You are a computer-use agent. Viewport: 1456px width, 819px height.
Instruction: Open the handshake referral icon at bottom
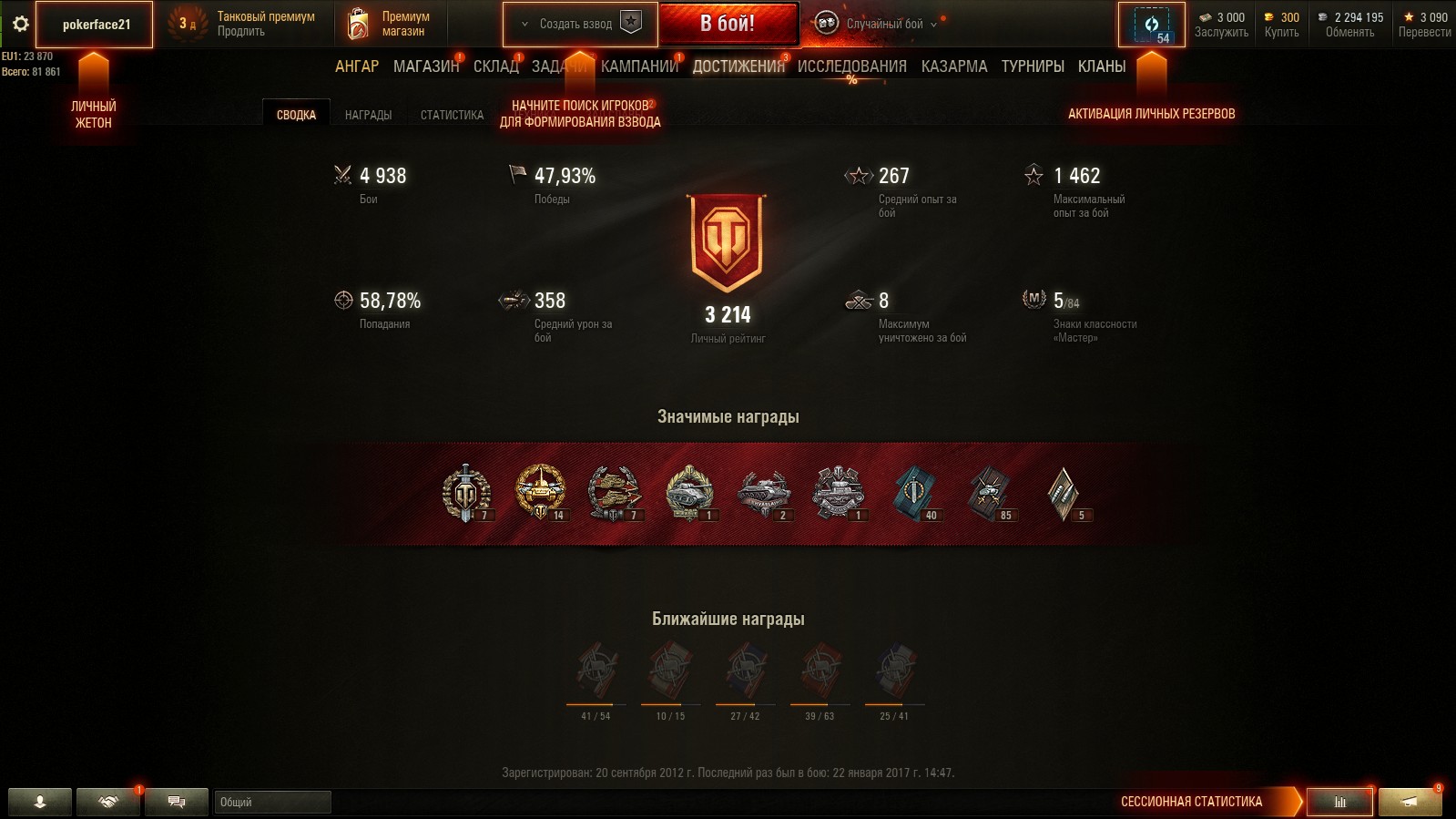point(108,802)
